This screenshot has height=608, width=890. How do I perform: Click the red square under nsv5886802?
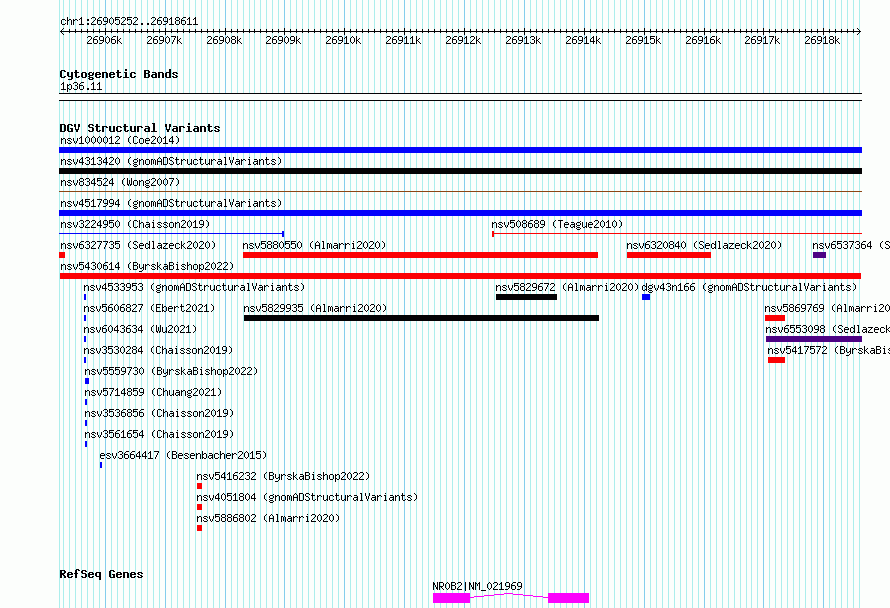click(199, 528)
